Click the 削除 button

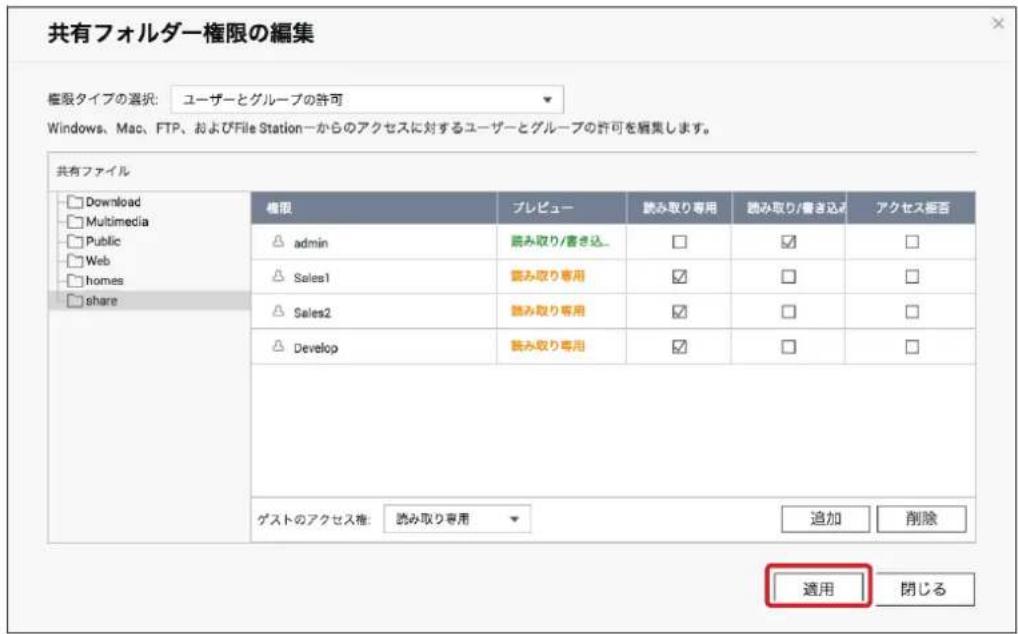coord(921,518)
